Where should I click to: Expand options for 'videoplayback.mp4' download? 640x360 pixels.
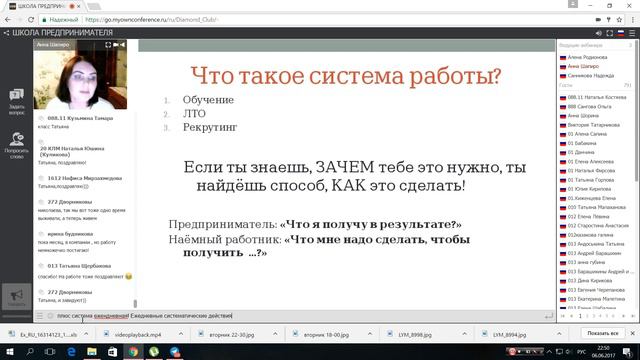[181, 334]
